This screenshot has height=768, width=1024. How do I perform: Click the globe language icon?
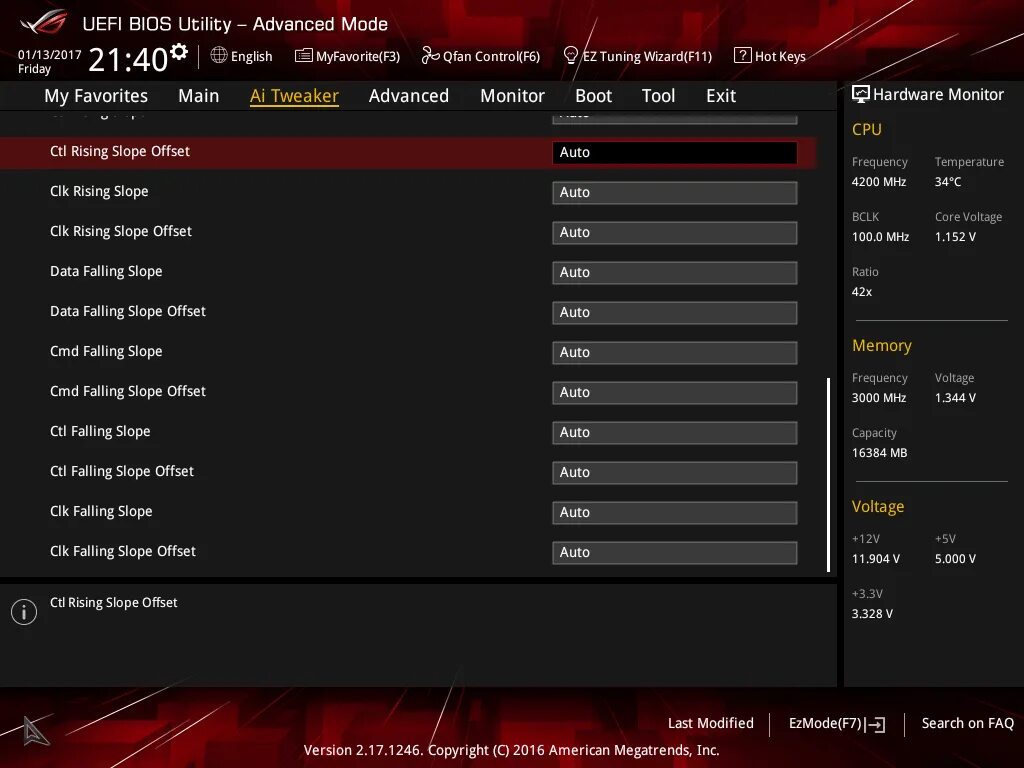[x=219, y=56]
